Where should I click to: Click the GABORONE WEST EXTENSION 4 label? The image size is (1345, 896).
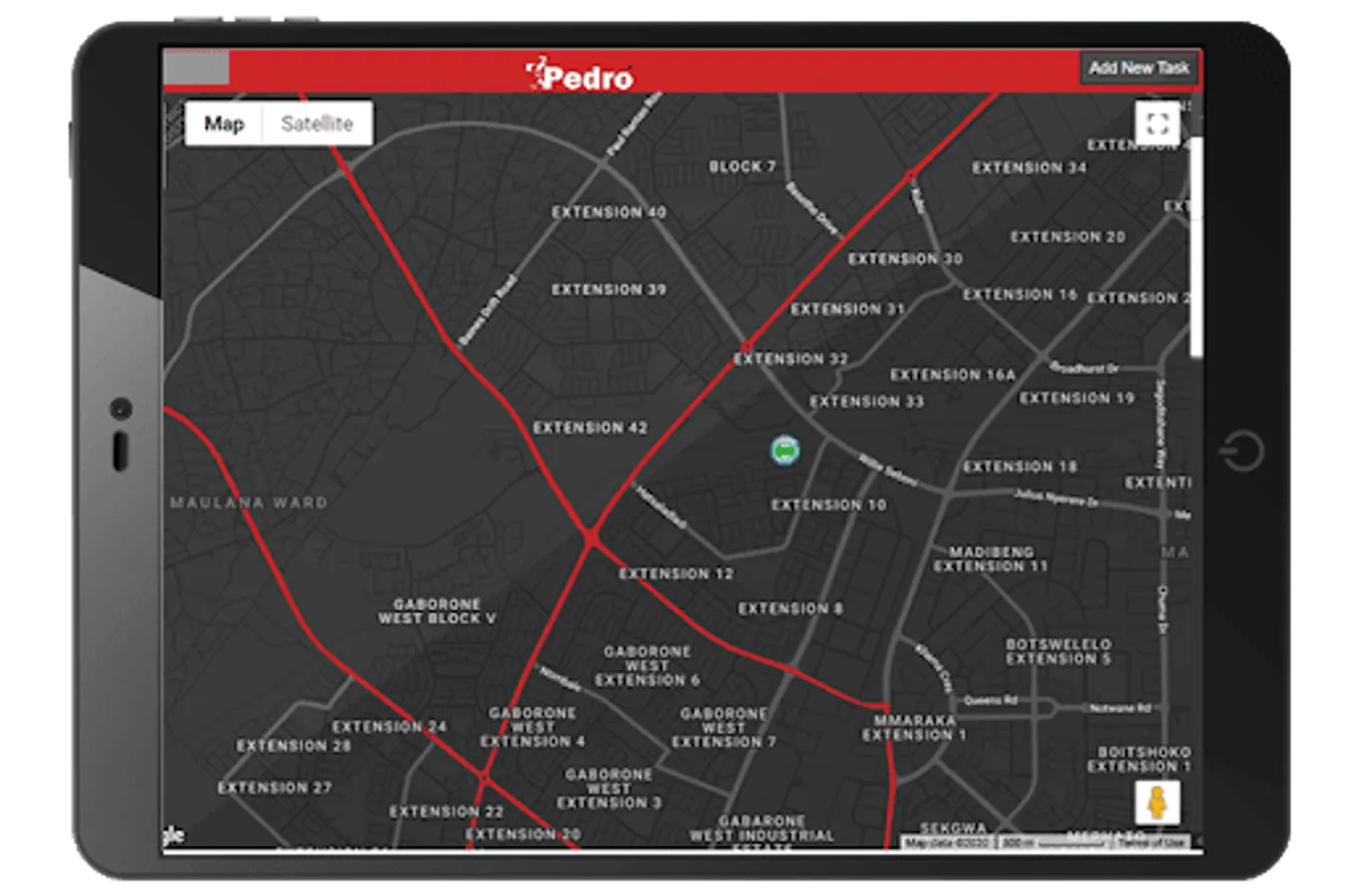coord(533,728)
